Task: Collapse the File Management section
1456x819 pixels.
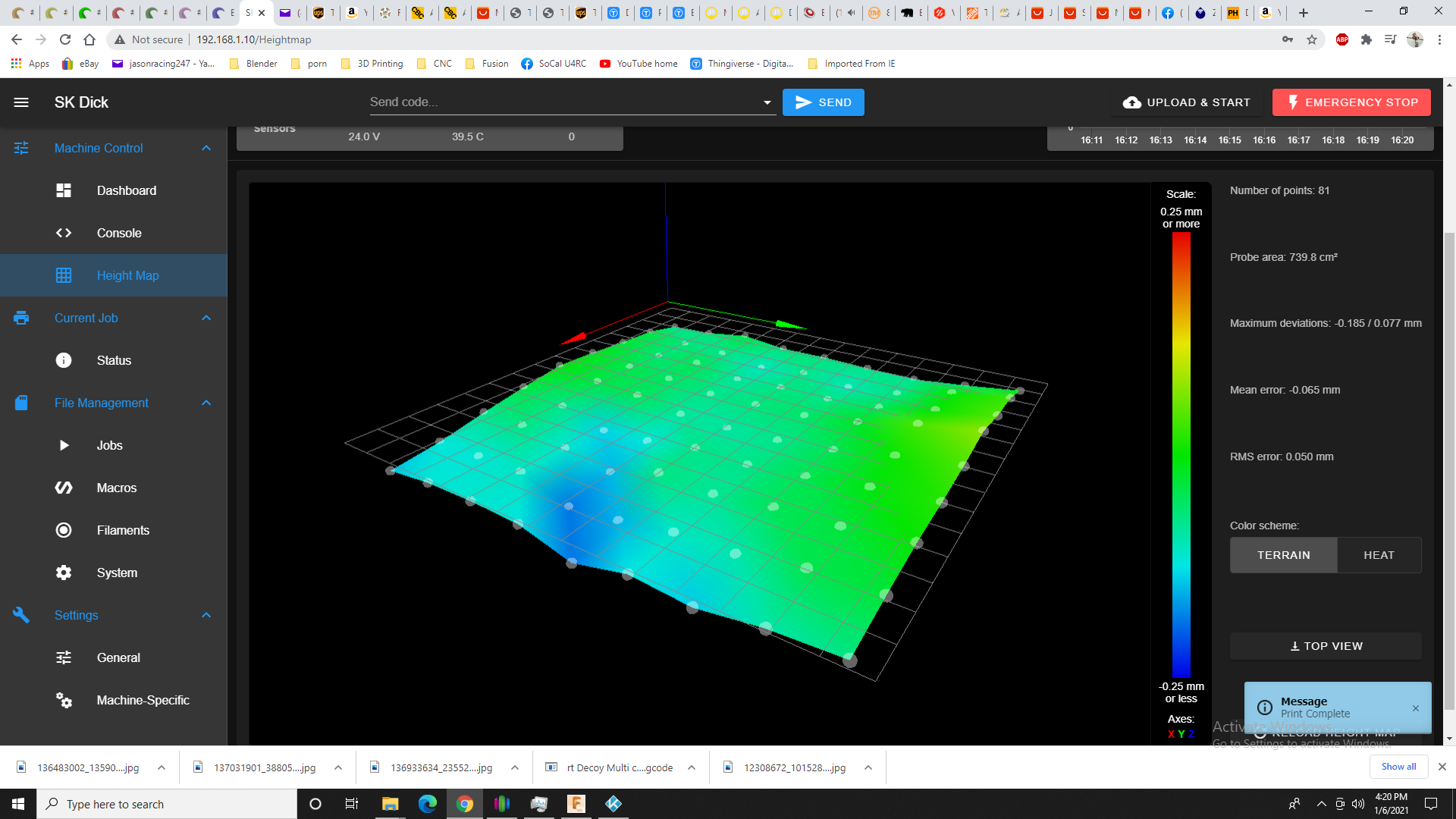Action: click(206, 403)
